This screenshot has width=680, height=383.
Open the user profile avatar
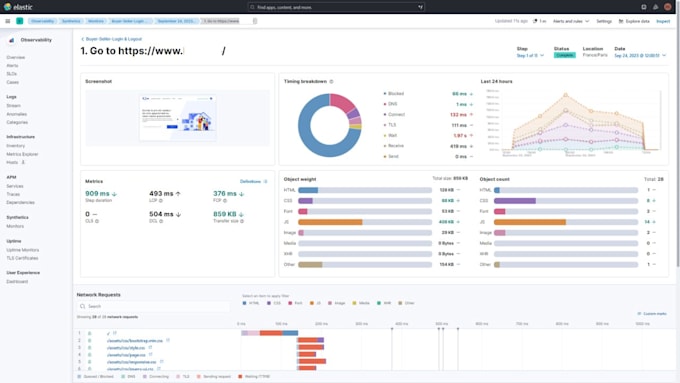click(667, 7)
